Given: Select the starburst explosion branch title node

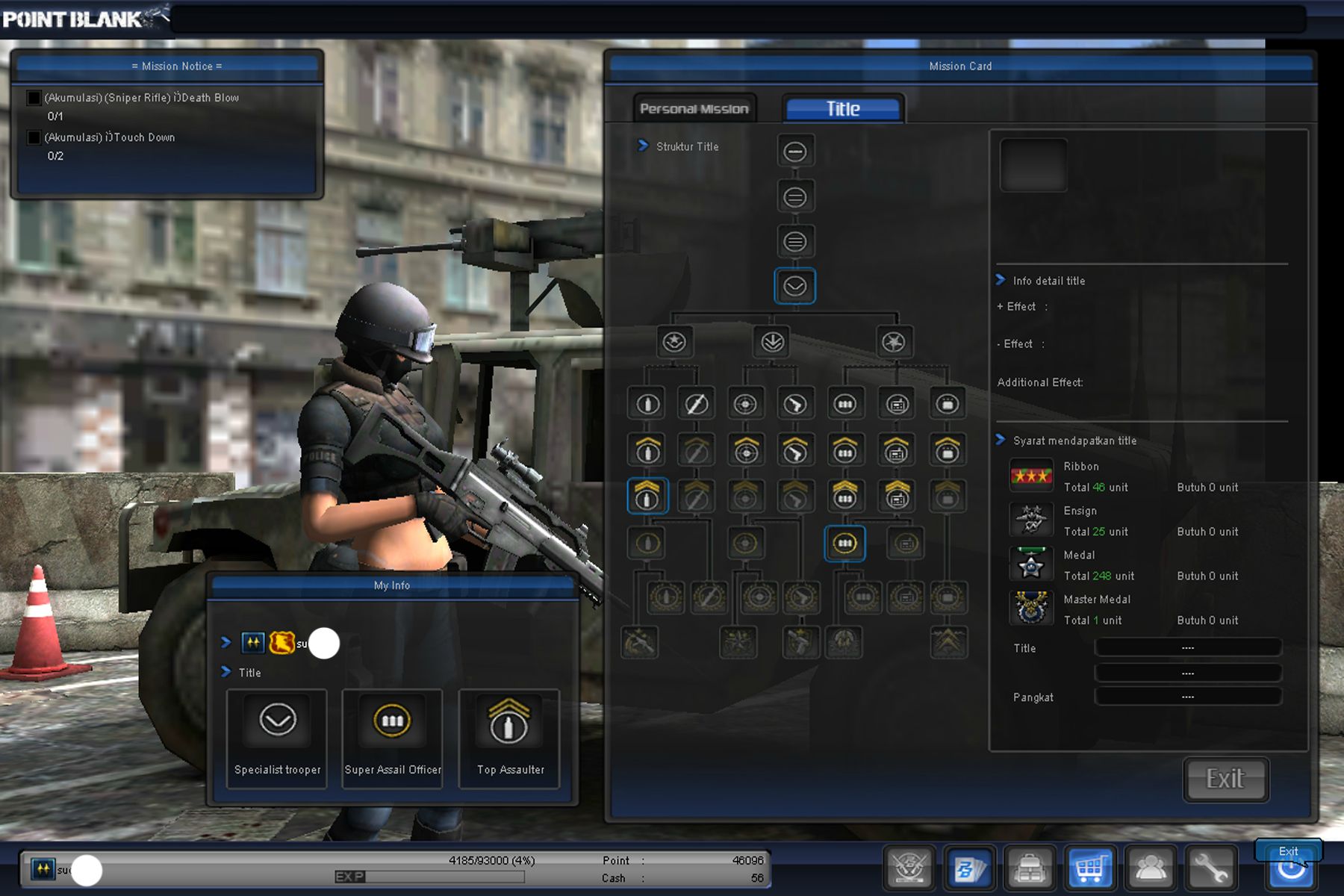Looking at the screenshot, I should pyautogui.click(x=894, y=342).
